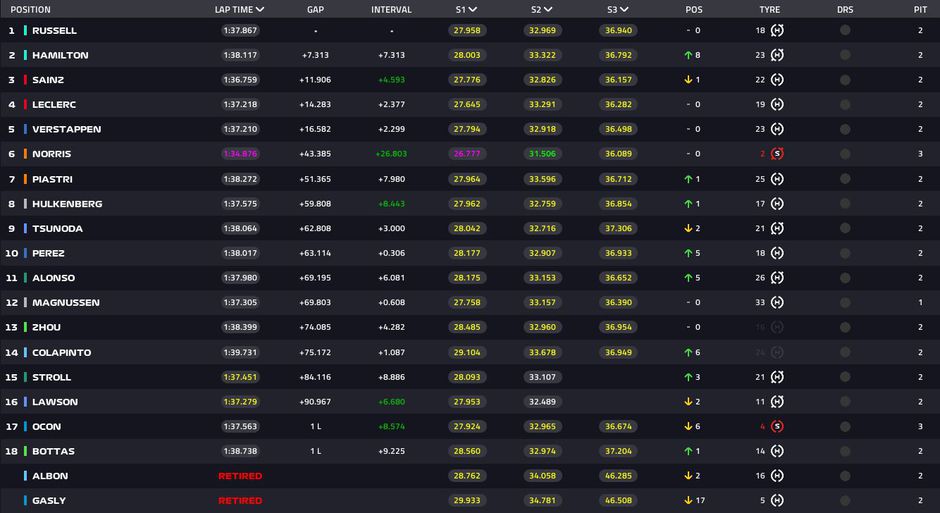Select the INTERVAL column header
This screenshot has height=513, width=940.
click(x=391, y=9)
